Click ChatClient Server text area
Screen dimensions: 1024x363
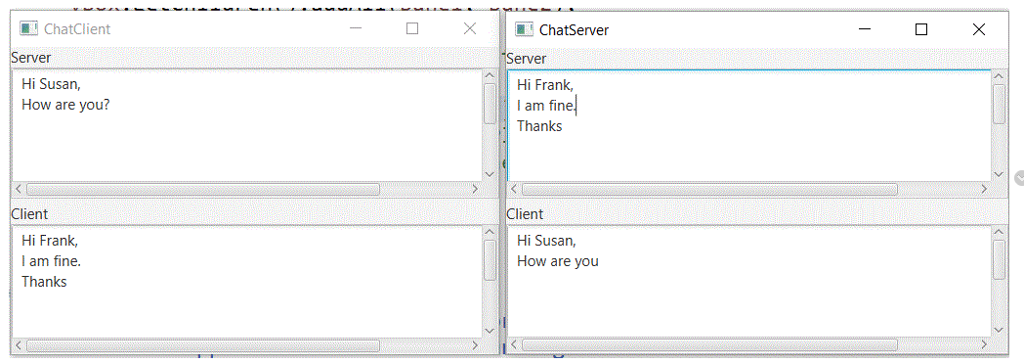[x=248, y=125]
